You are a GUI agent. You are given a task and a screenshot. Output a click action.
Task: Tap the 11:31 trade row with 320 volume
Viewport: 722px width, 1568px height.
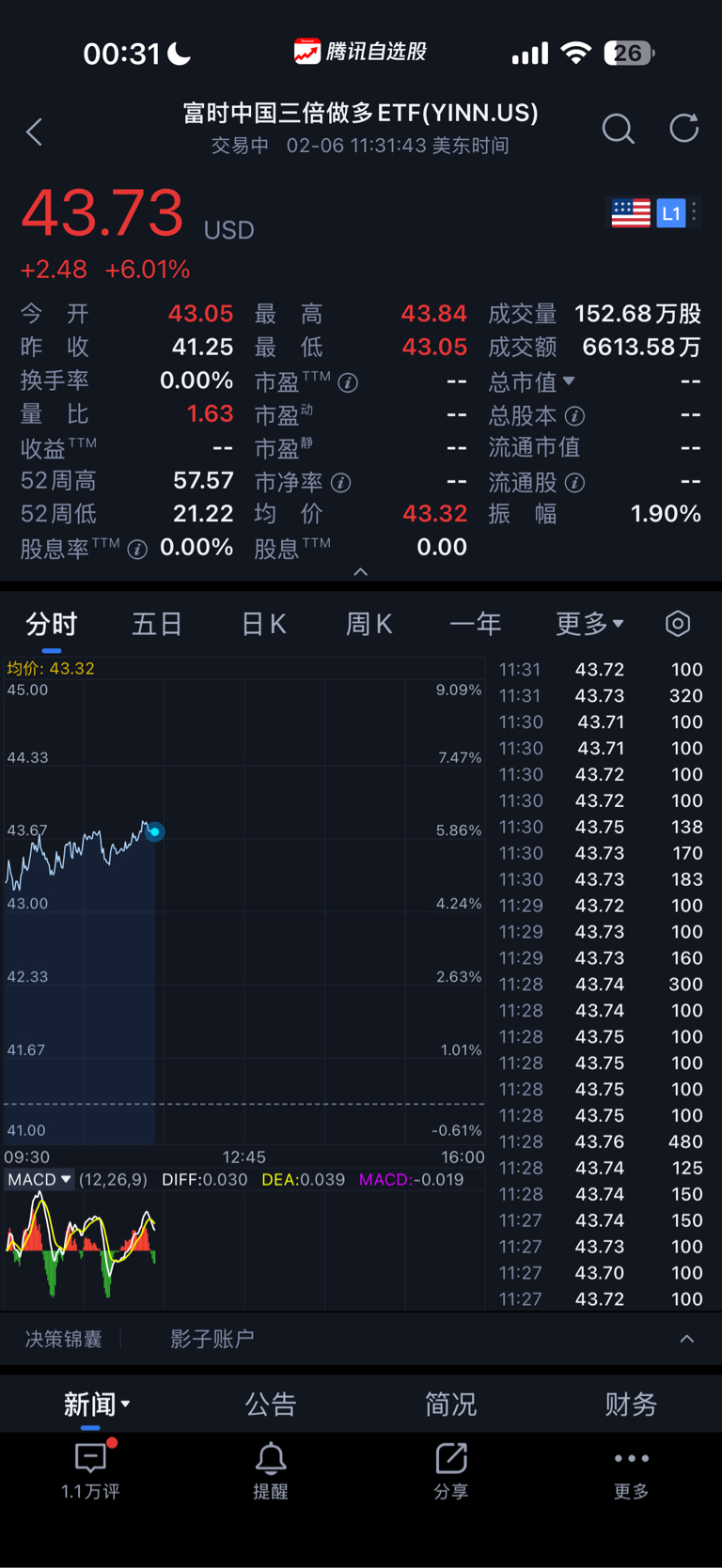pyautogui.click(x=601, y=696)
